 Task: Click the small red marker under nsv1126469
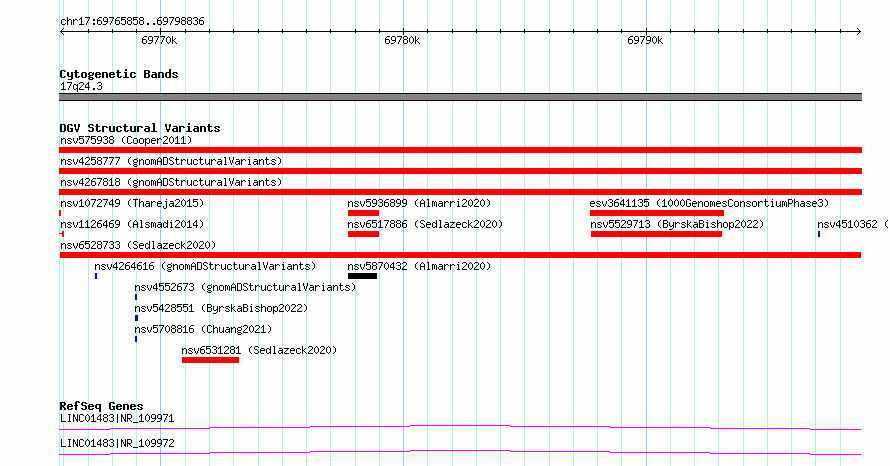click(x=61, y=234)
